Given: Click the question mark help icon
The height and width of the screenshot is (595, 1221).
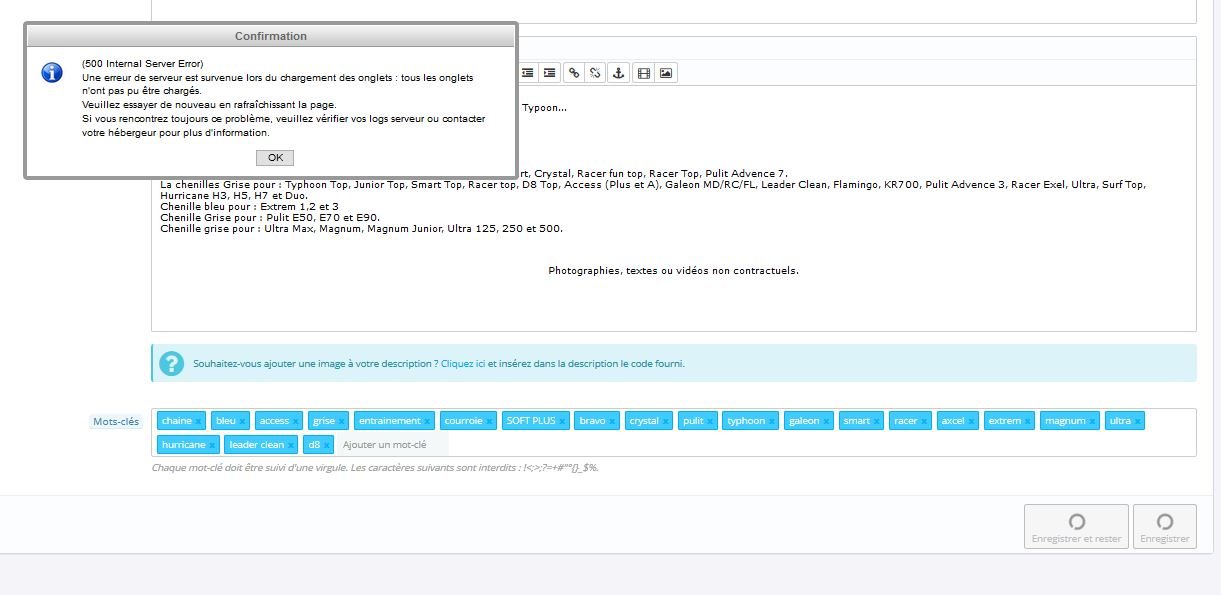Looking at the screenshot, I should click(172, 363).
